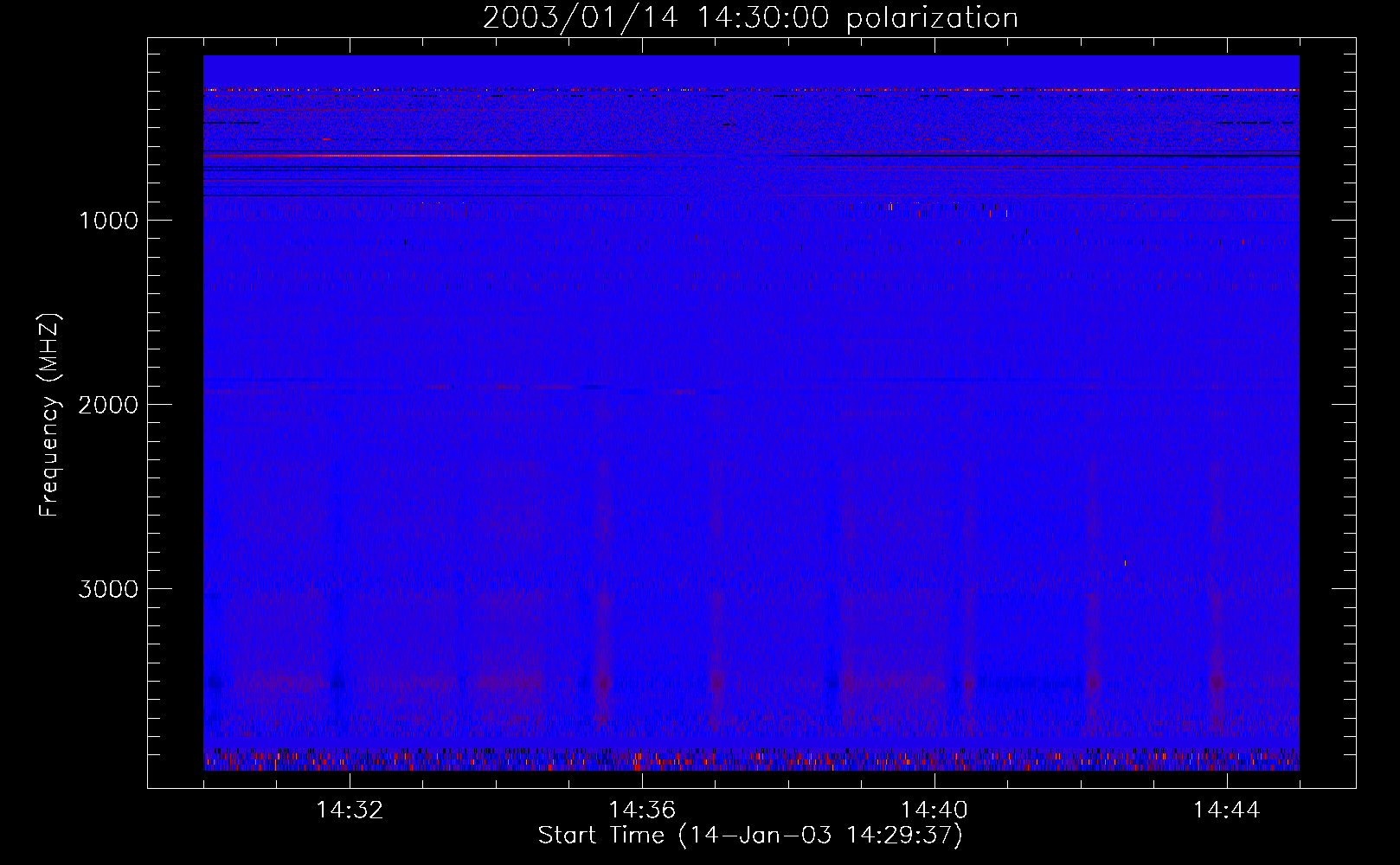Select the 3000 frequency axis label
The image size is (1400, 865).
[108, 589]
